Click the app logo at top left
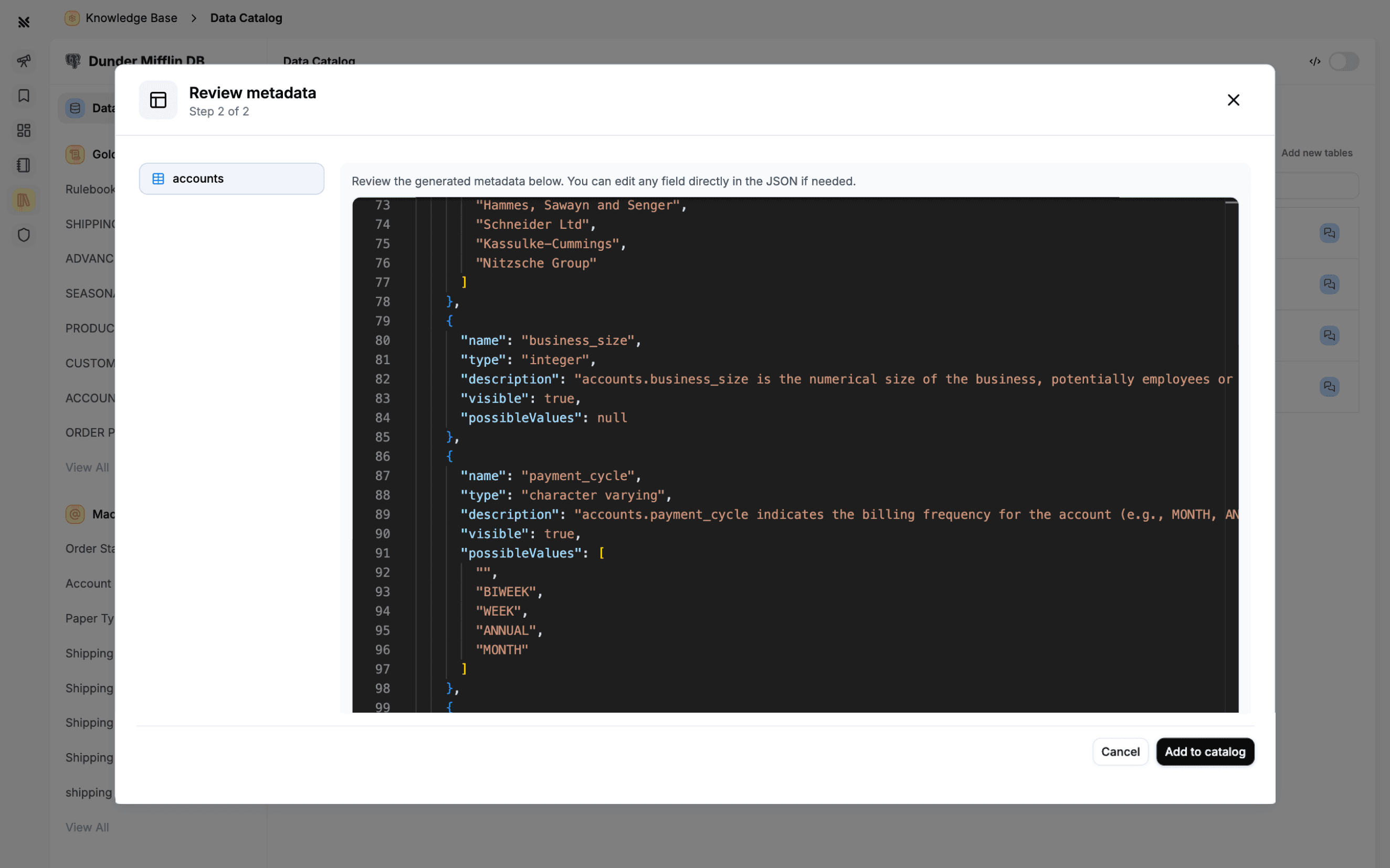 [x=24, y=23]
